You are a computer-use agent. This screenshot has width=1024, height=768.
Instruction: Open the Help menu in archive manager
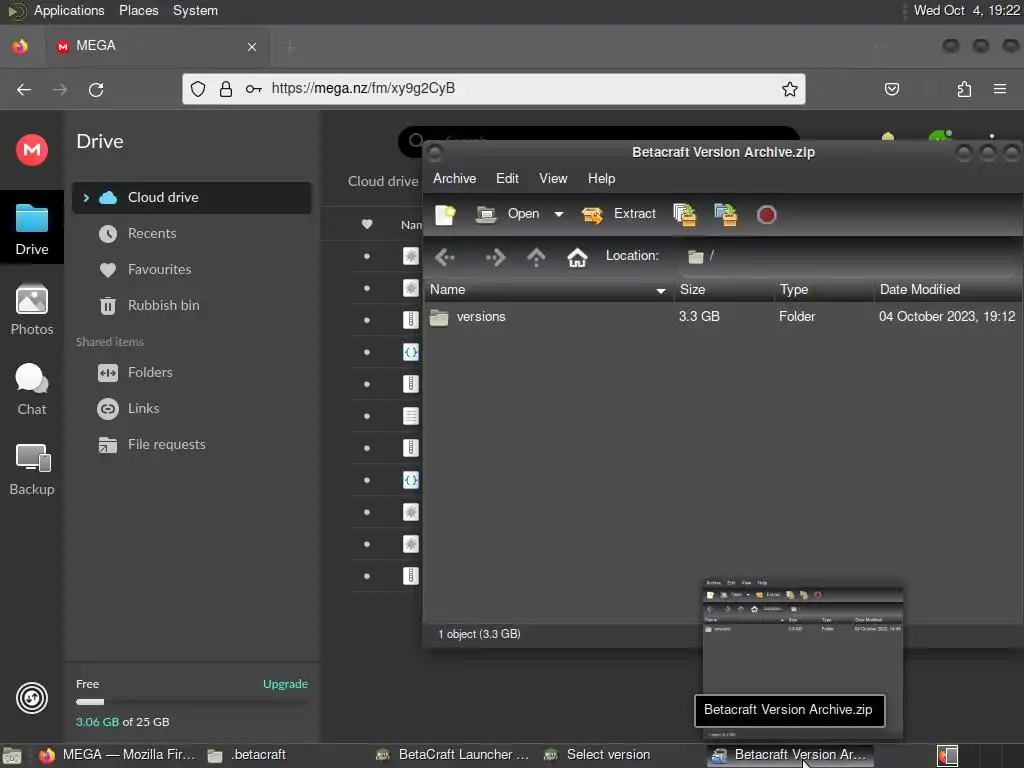pos(601,178)
